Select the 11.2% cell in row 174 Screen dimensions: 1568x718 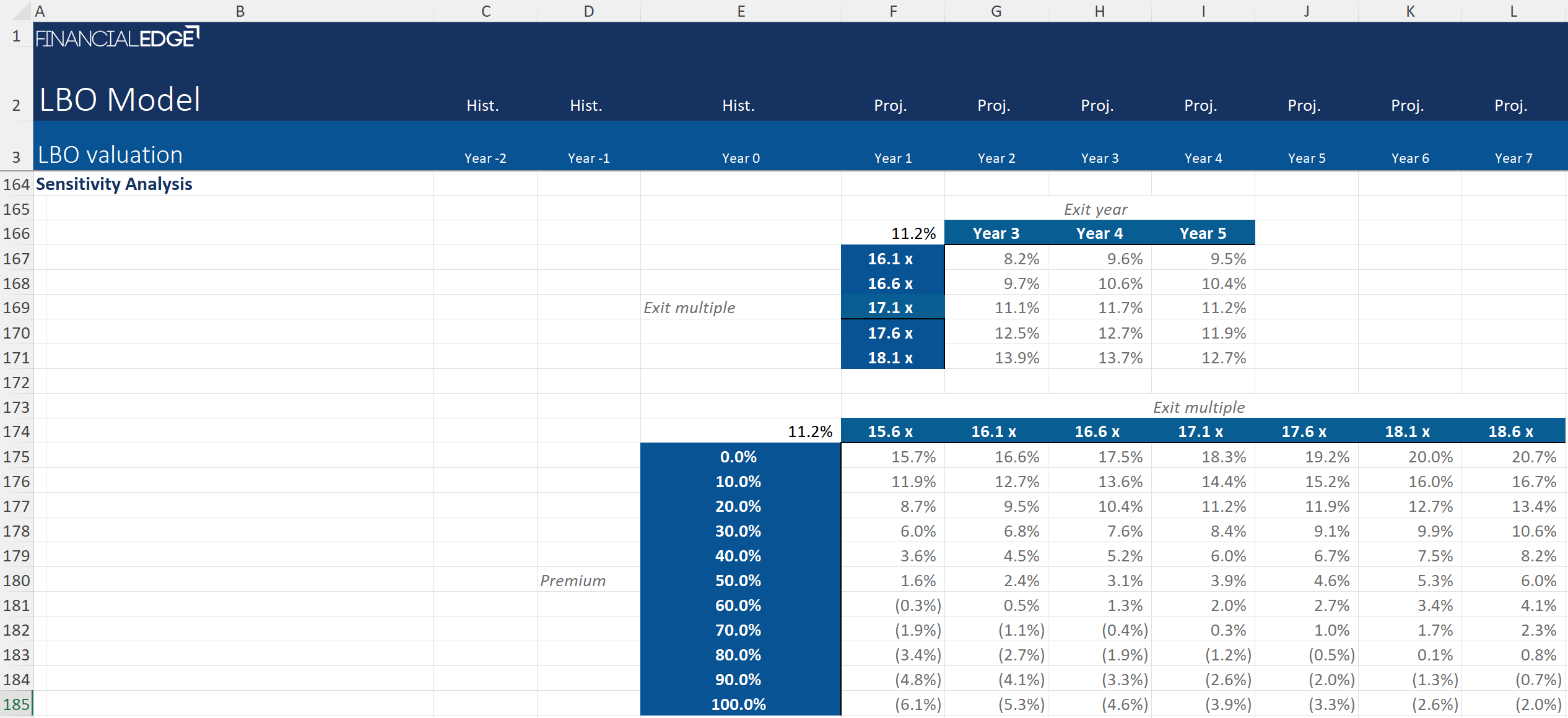(x=809, y=431)
